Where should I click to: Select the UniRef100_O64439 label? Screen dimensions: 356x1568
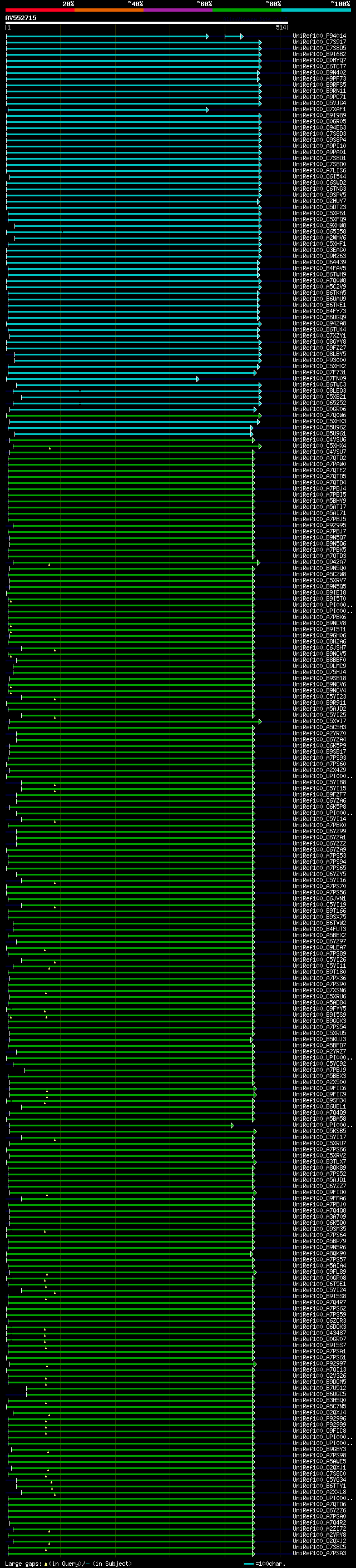[319, 263]
